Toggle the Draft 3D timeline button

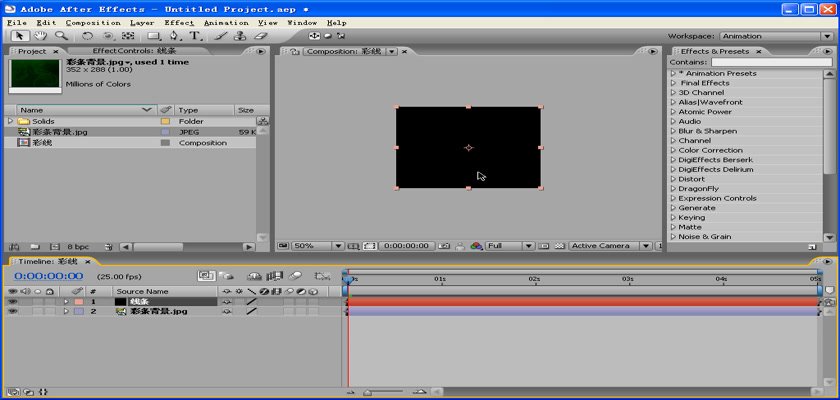(x=227, y=276)
